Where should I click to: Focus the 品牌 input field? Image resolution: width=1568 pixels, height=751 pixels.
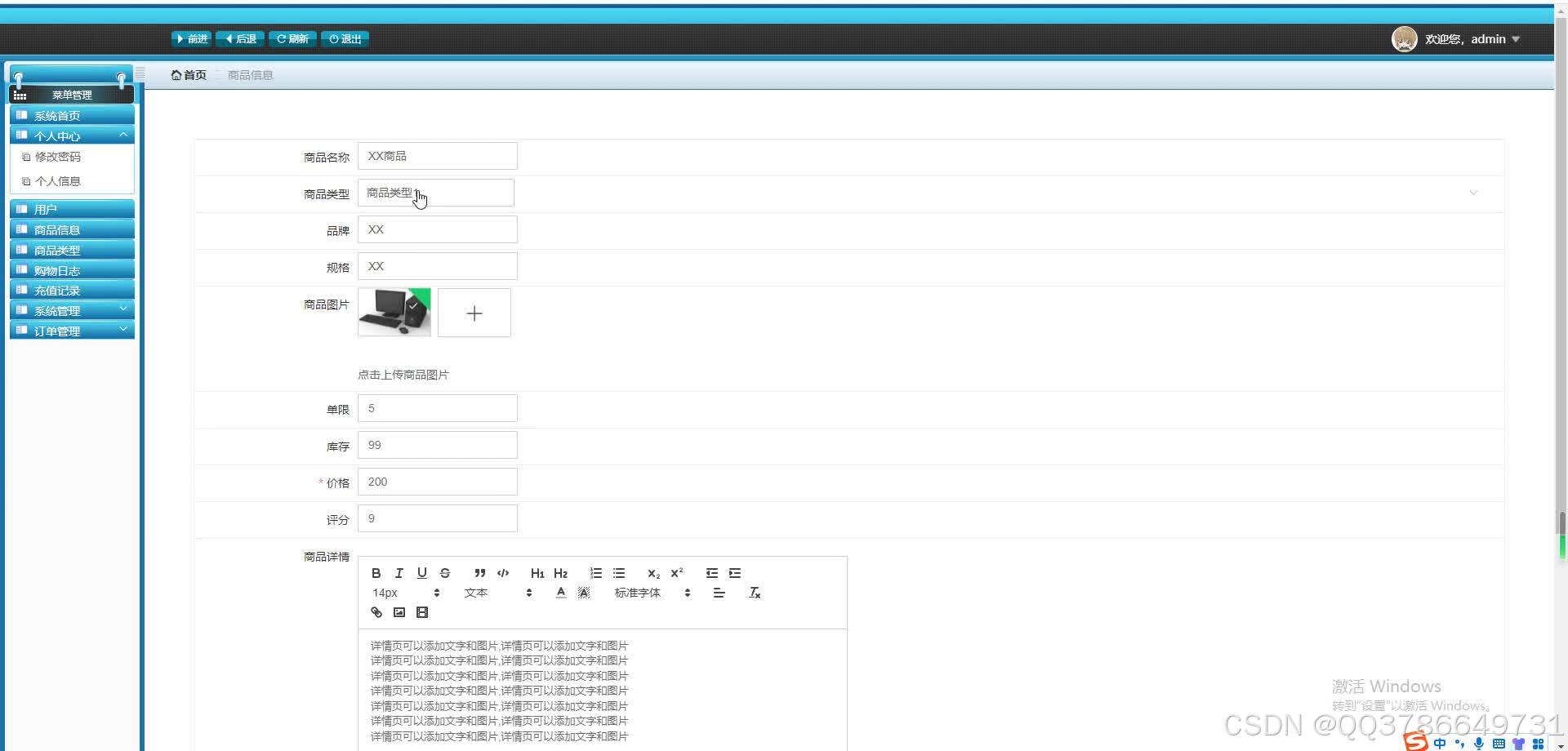click(437, 229)
